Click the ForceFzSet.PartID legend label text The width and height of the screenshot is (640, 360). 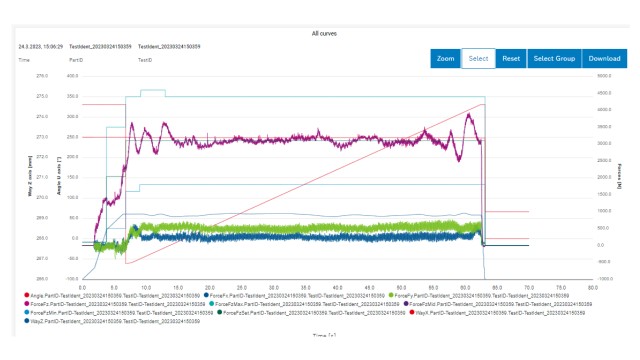click(314, 313)
